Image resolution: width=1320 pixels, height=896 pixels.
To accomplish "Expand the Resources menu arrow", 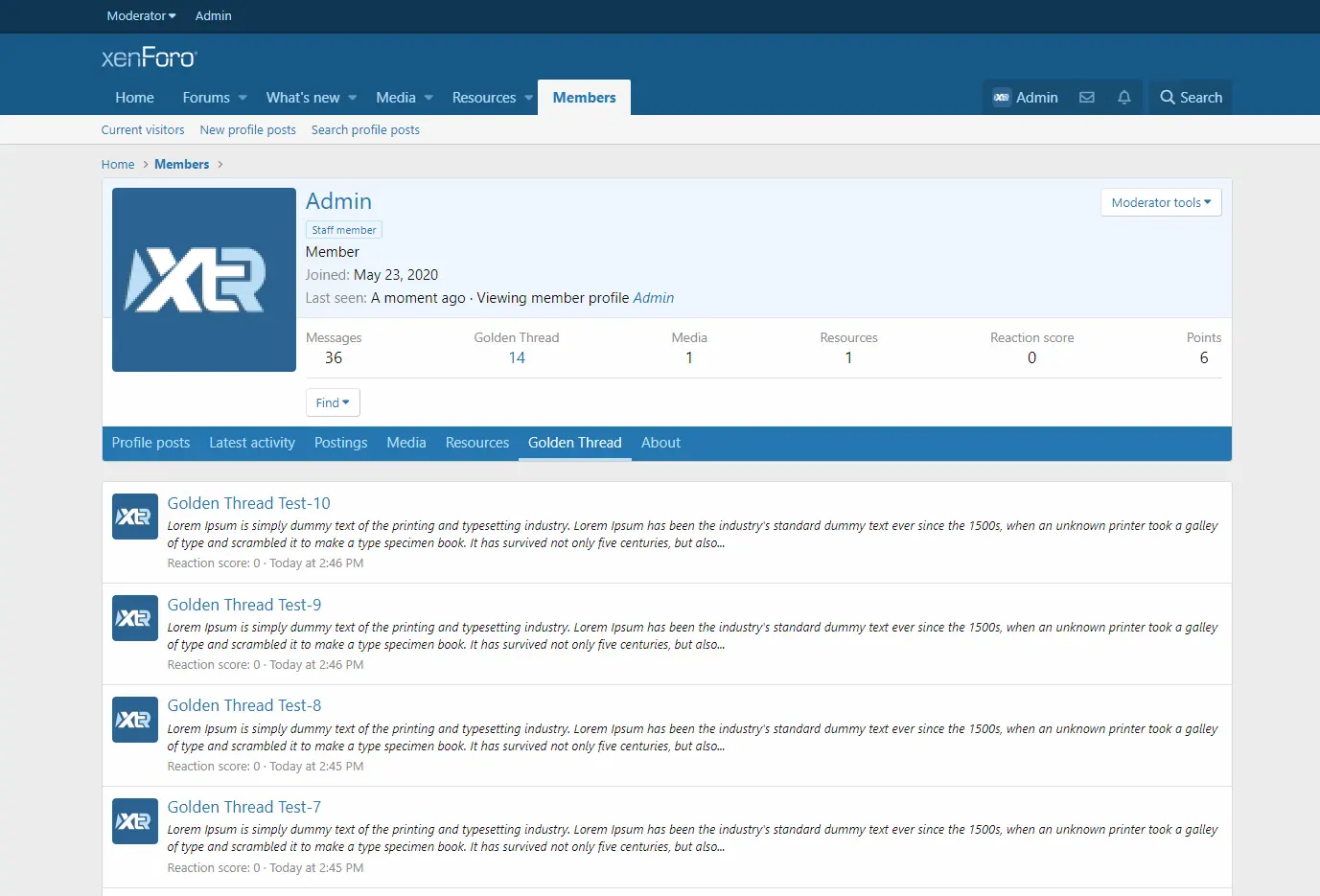I will (528, 98).
